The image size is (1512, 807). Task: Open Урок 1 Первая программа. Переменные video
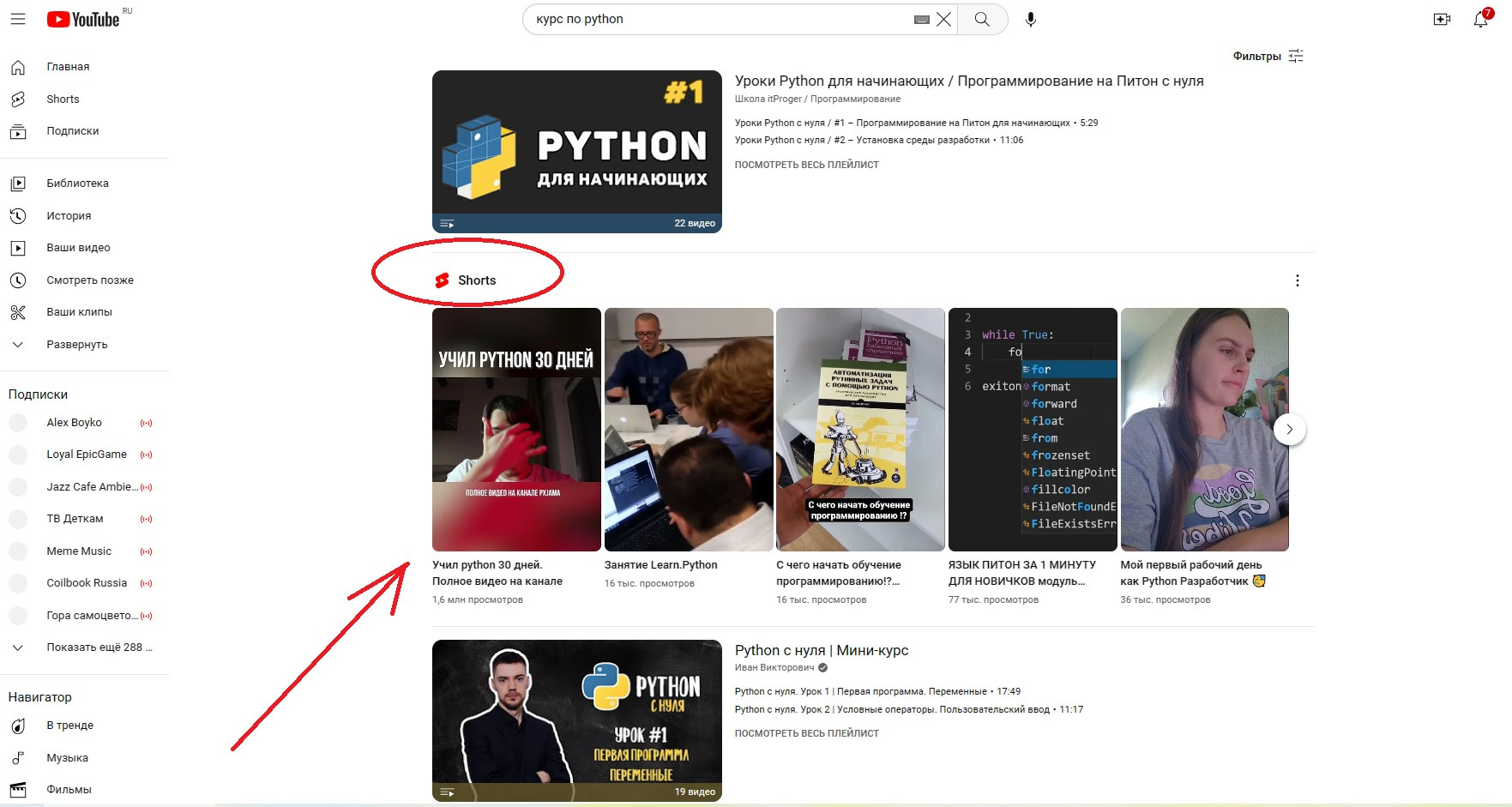click(x=877, y=692)
